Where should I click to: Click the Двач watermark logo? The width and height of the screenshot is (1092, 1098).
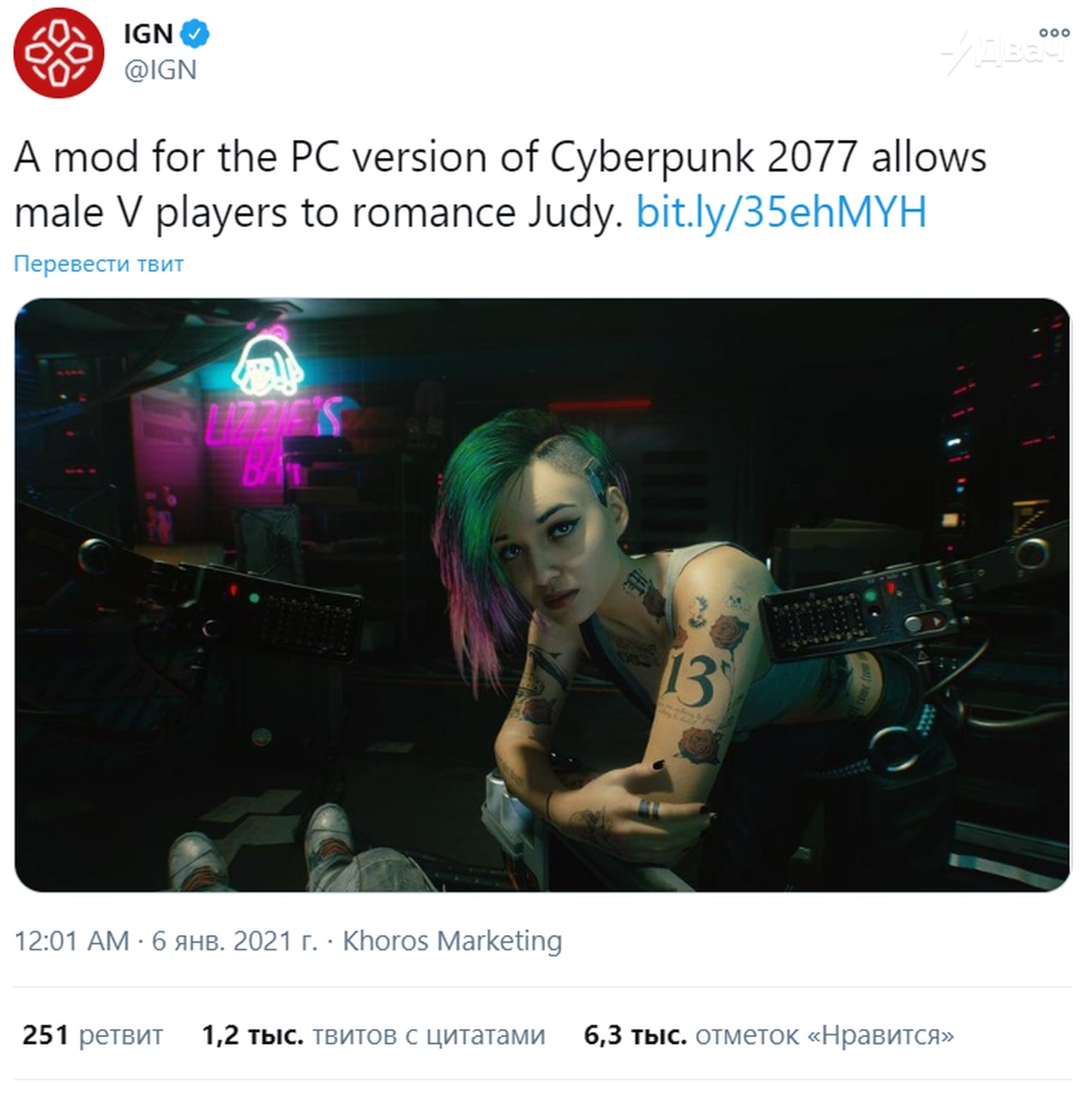[x=1004, y=53]
